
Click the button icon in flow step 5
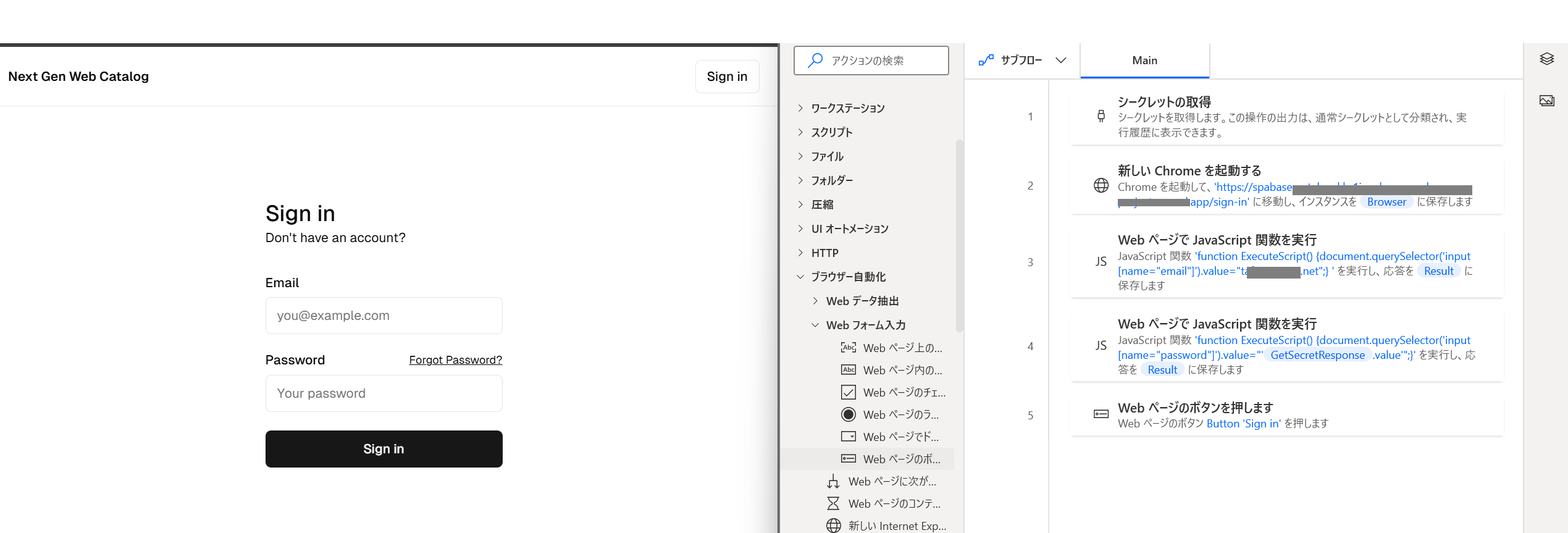[x=1101, y=414]
